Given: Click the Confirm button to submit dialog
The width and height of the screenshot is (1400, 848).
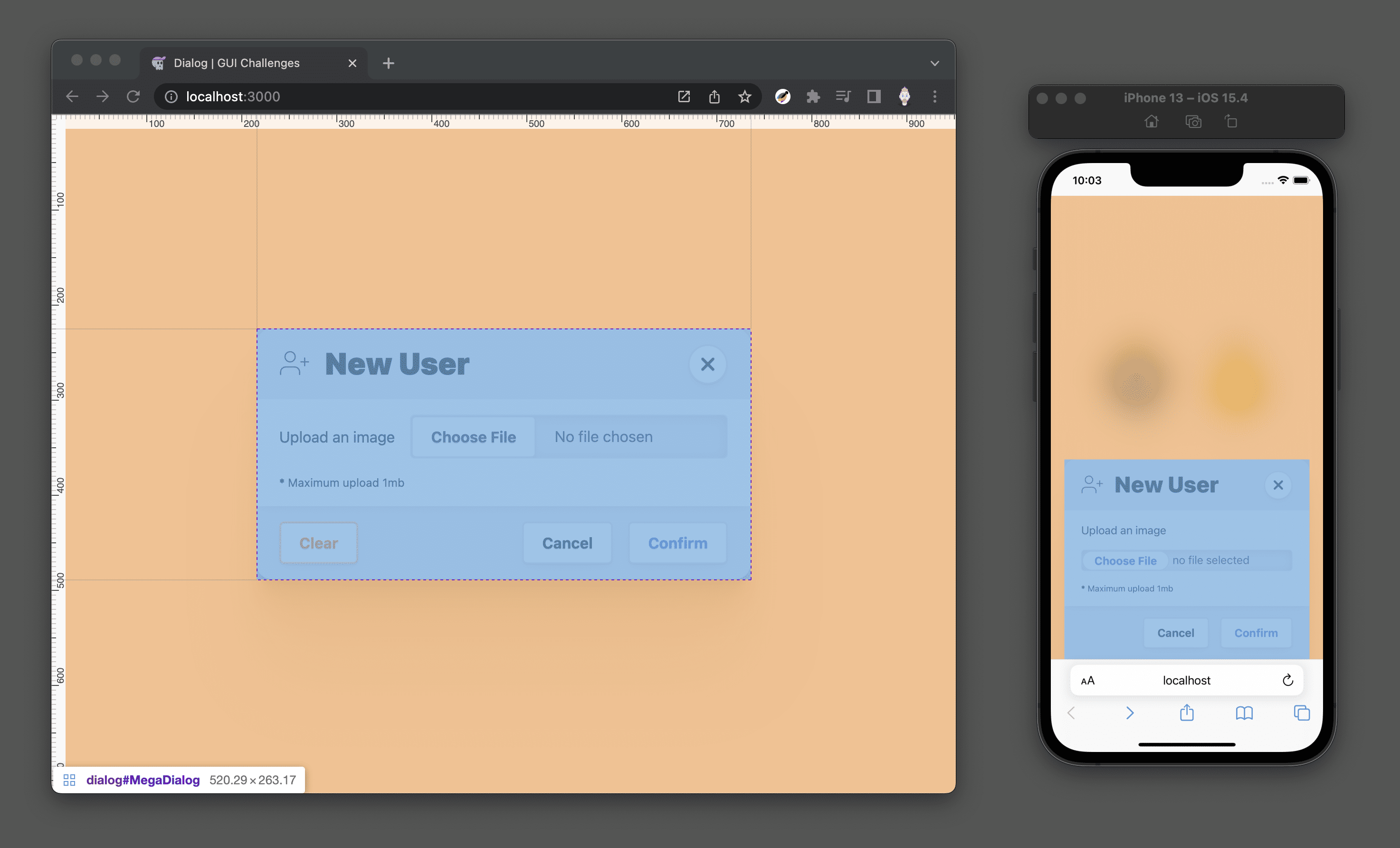Looking at the screenshot, I should point(678,543).
